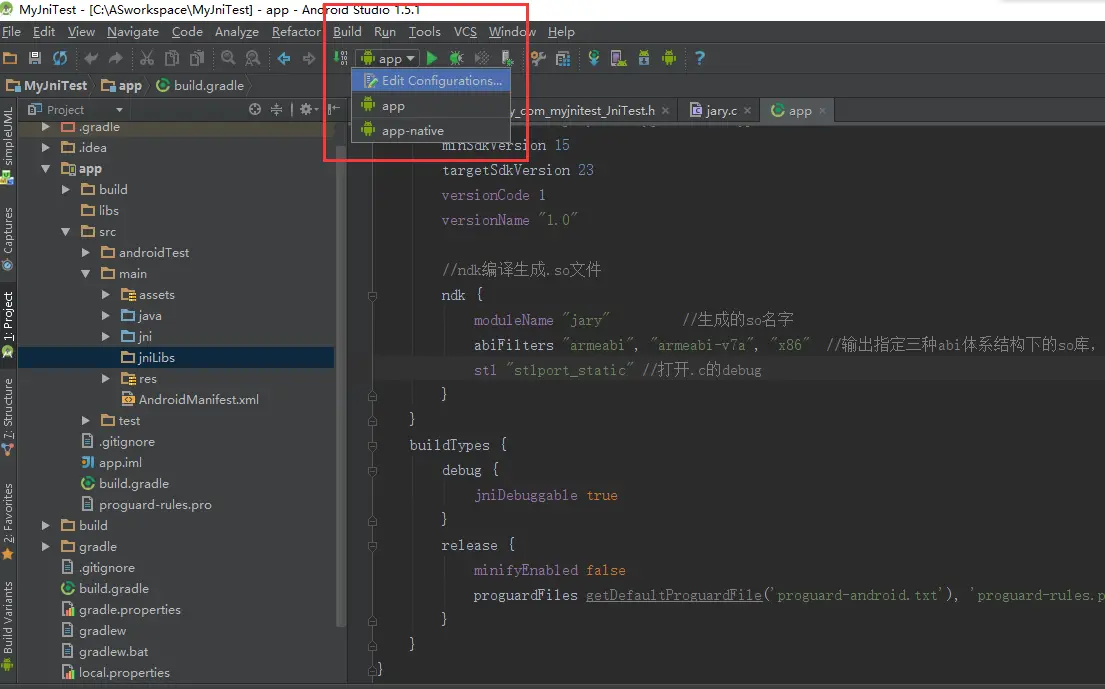
Task: Click the Cut scissors icon
Action: 147,58
